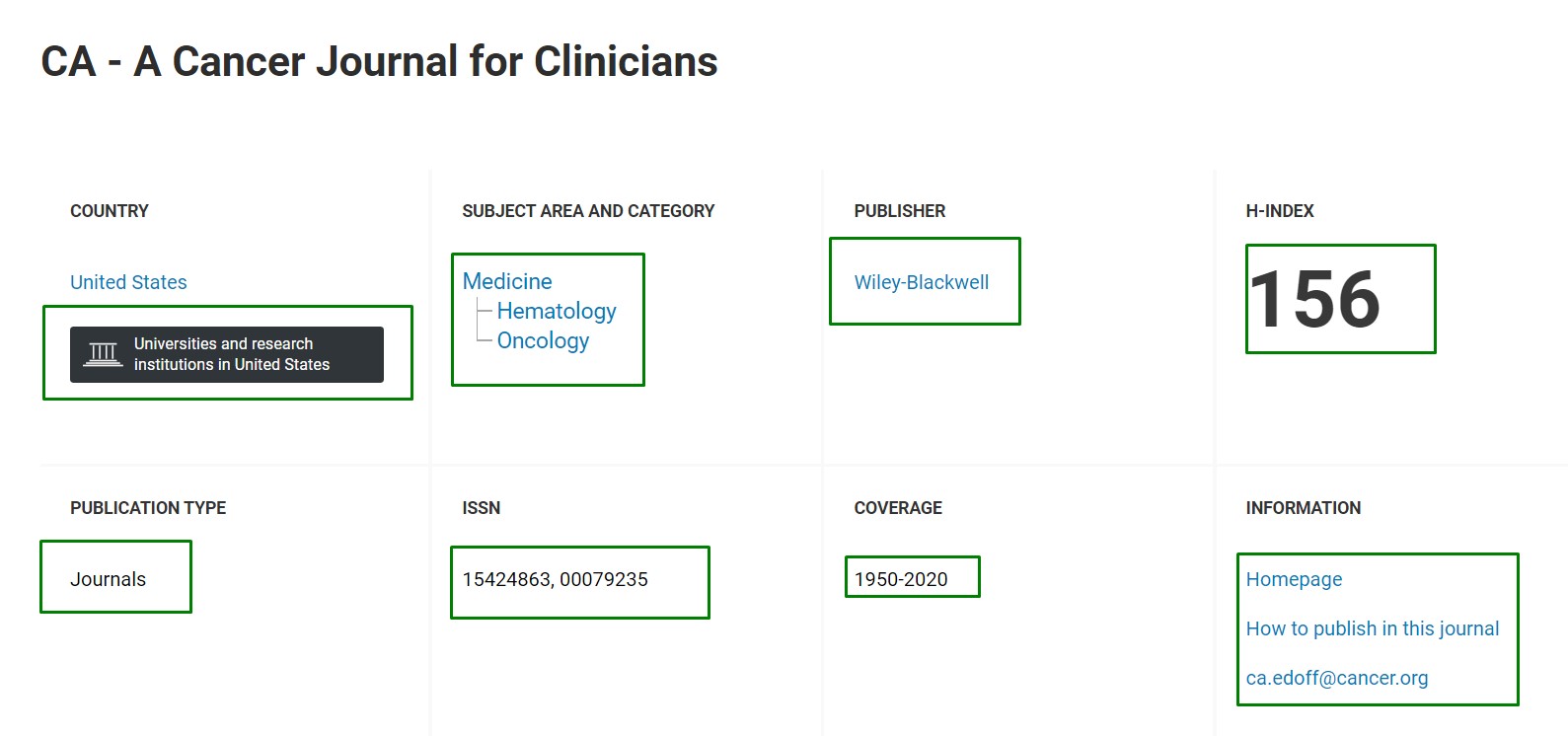The width and height of the screenshot is (1568, 736).
Task: Click the university building icon
Action: click(x=103, y=354)
